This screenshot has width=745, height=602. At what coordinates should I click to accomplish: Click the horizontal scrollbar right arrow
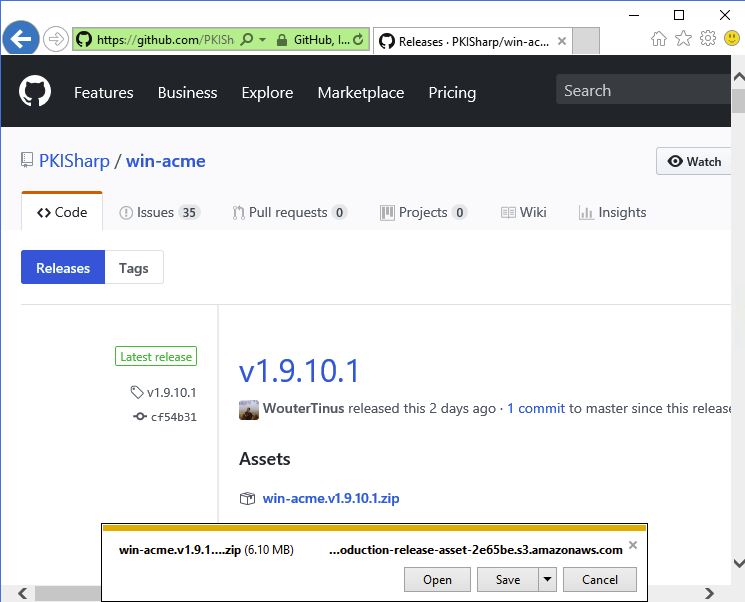709,593
